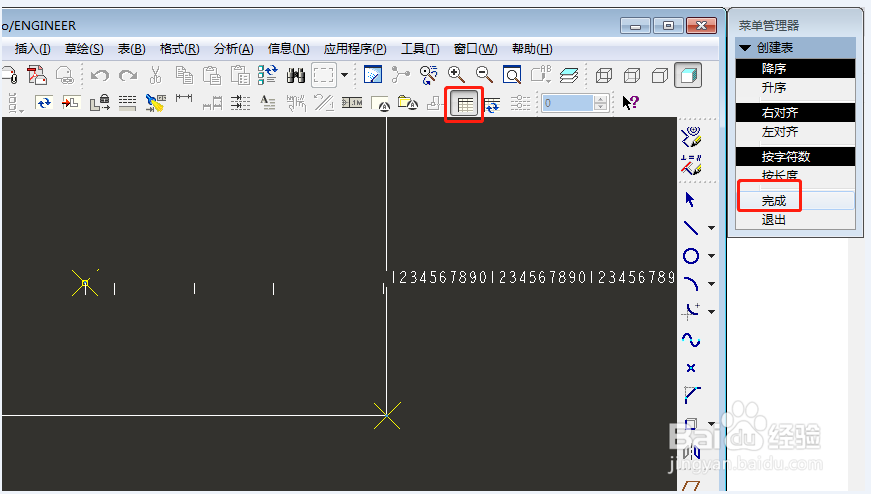Expand the Arc tool flyout arrow
This screenshot has height=494, width=871.
(712, 284)
